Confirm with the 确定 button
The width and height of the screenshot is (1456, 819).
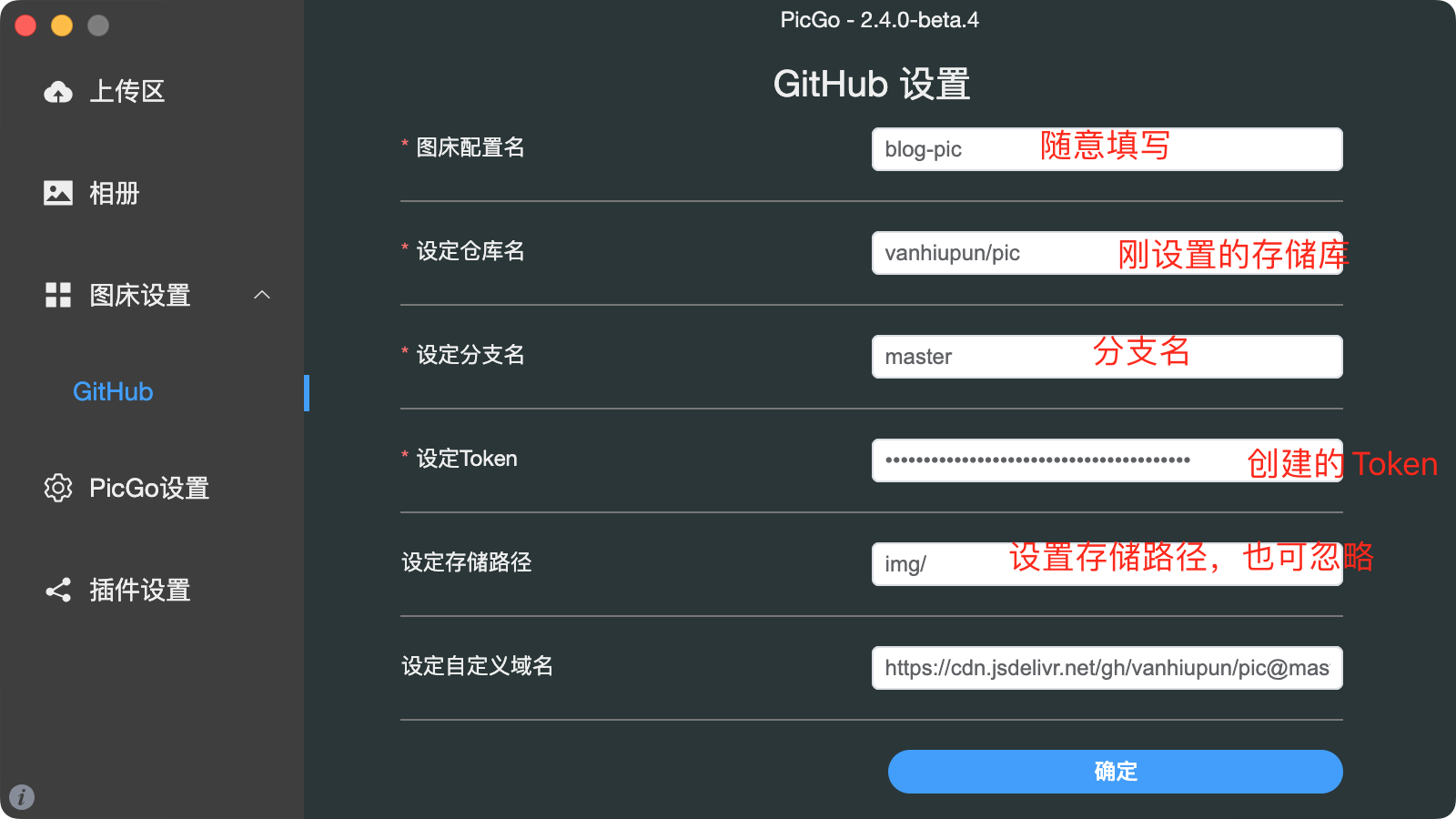tap(1116, 772)
